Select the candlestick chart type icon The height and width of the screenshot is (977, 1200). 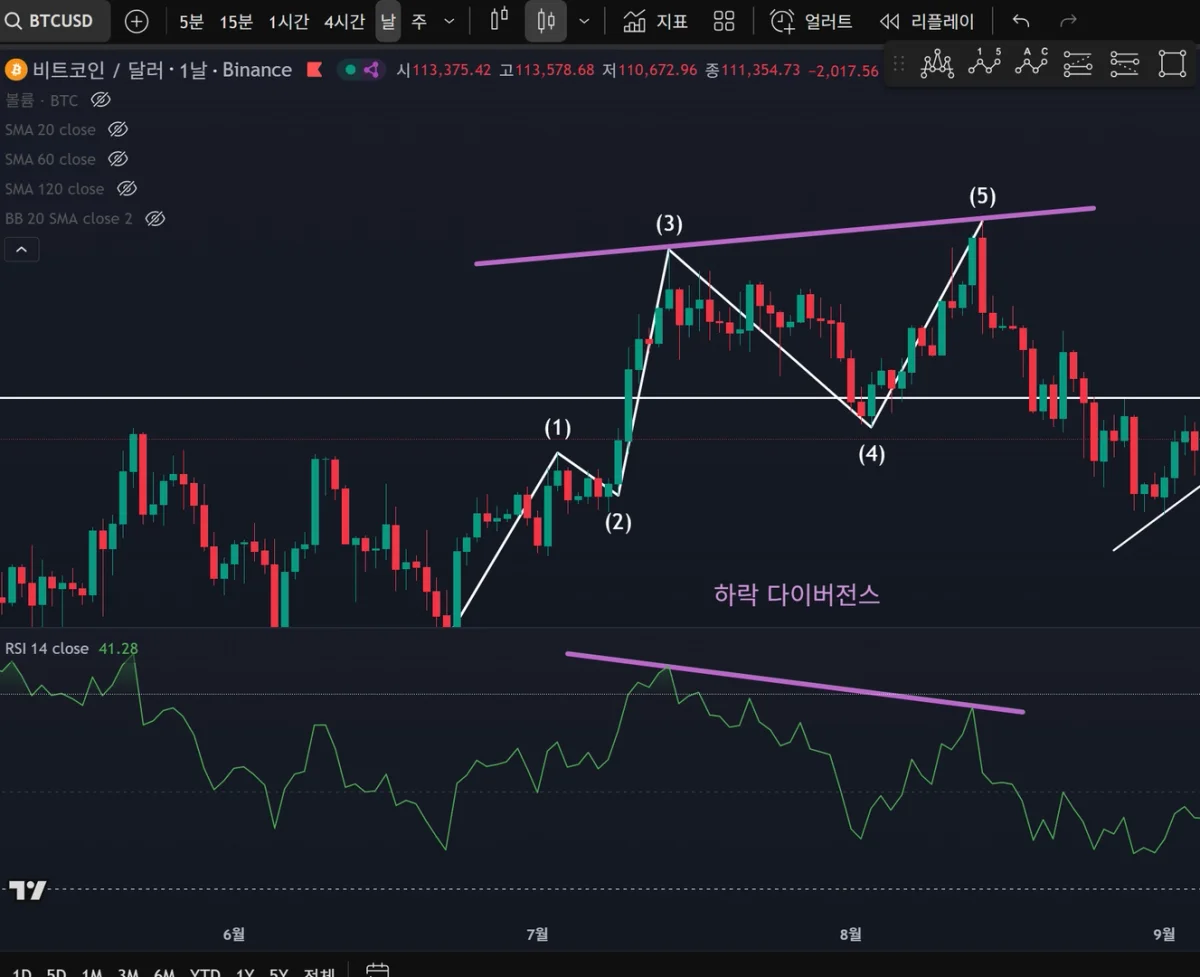[x=546, y=21]
